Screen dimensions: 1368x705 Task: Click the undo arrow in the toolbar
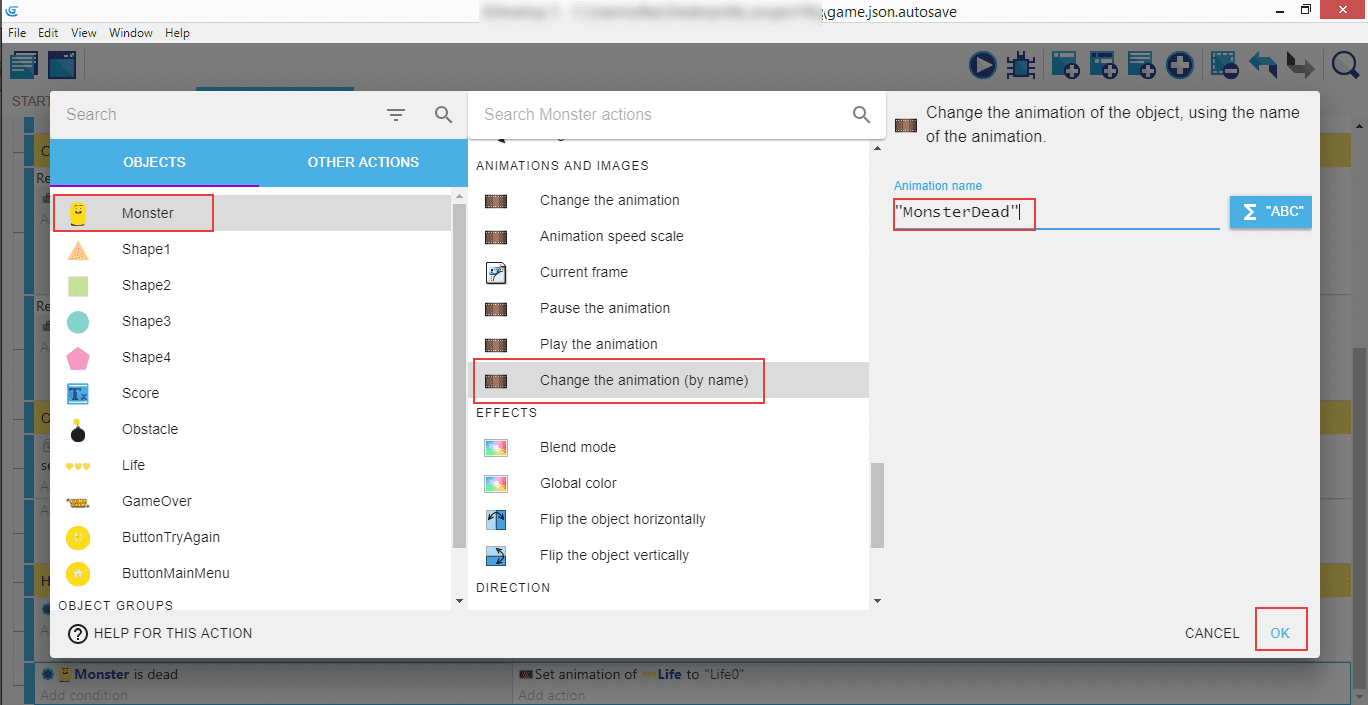coord(1263,66)
